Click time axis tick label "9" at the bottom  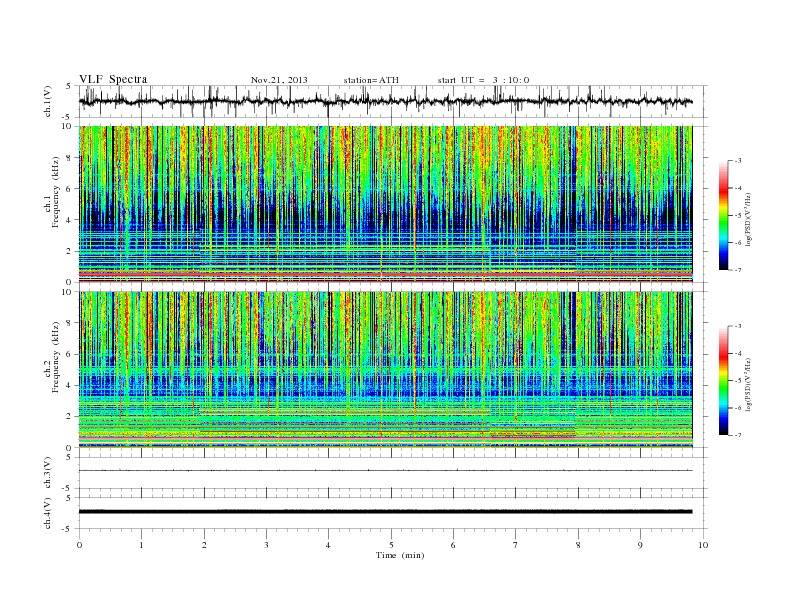[x=640, y=545]
